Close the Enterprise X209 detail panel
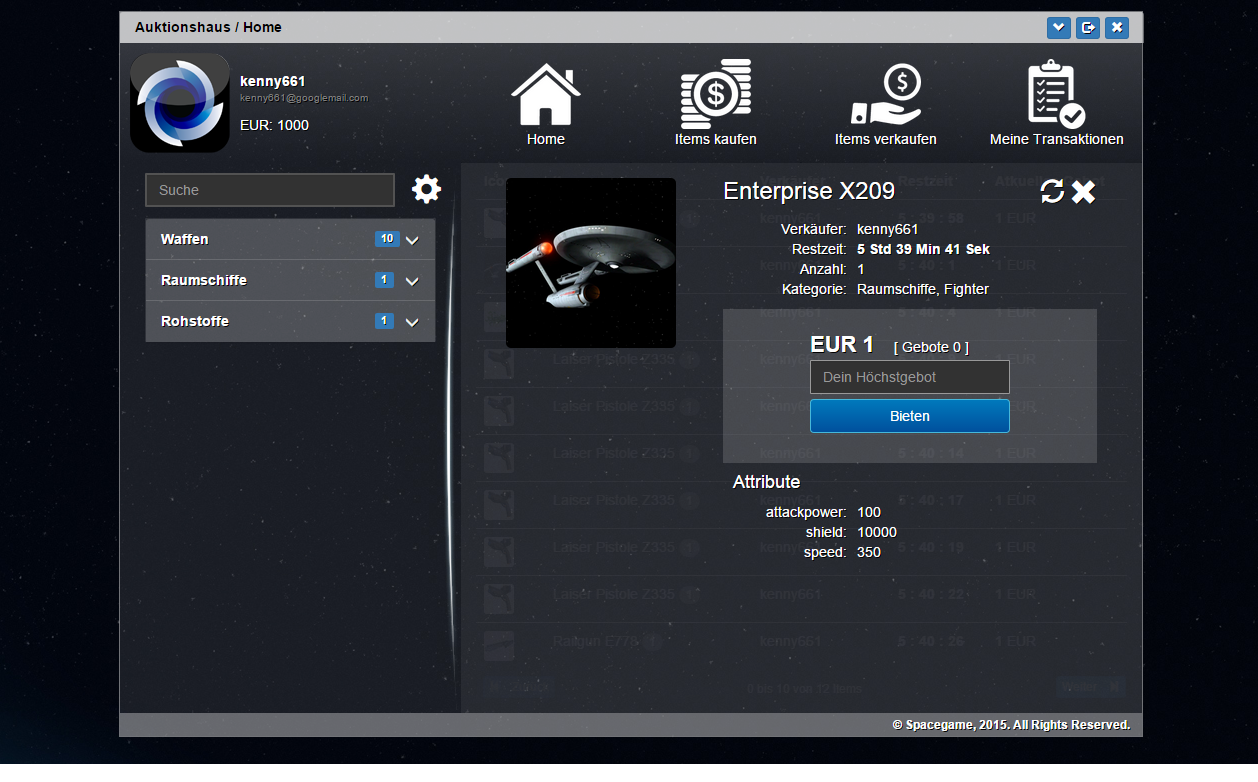 [x=1084, y=191]
